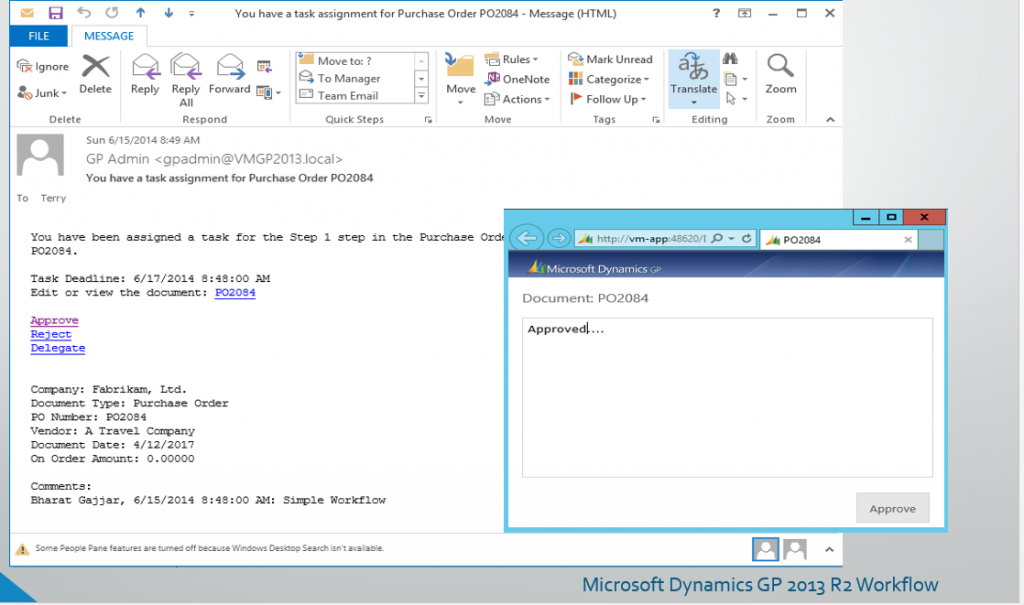Viewport: 1024px width, 605px height.
Task: Open the Actions dropdown
Action: (x=517, y=99)
